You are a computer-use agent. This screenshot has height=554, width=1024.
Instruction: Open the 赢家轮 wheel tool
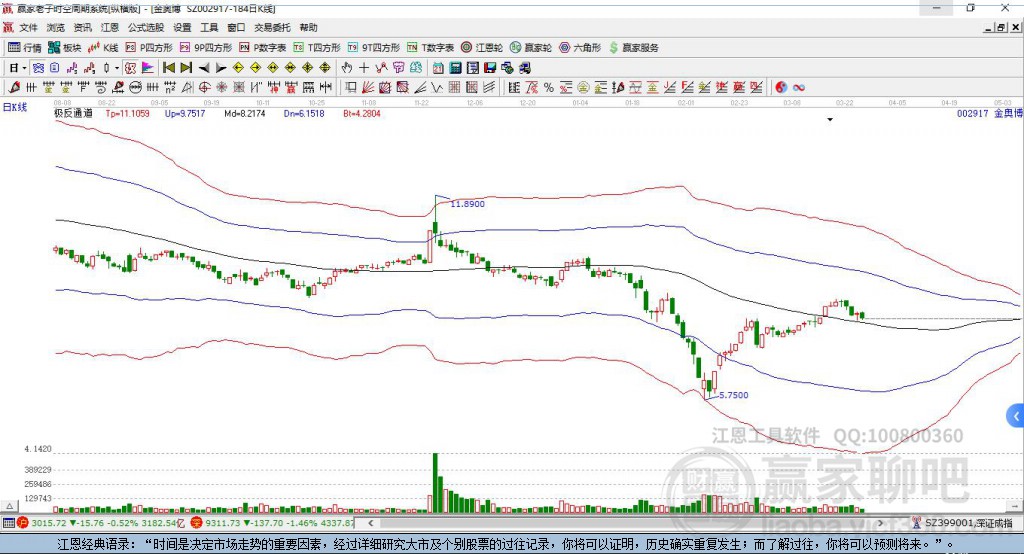pyautogui.click(x=531, y=48)
